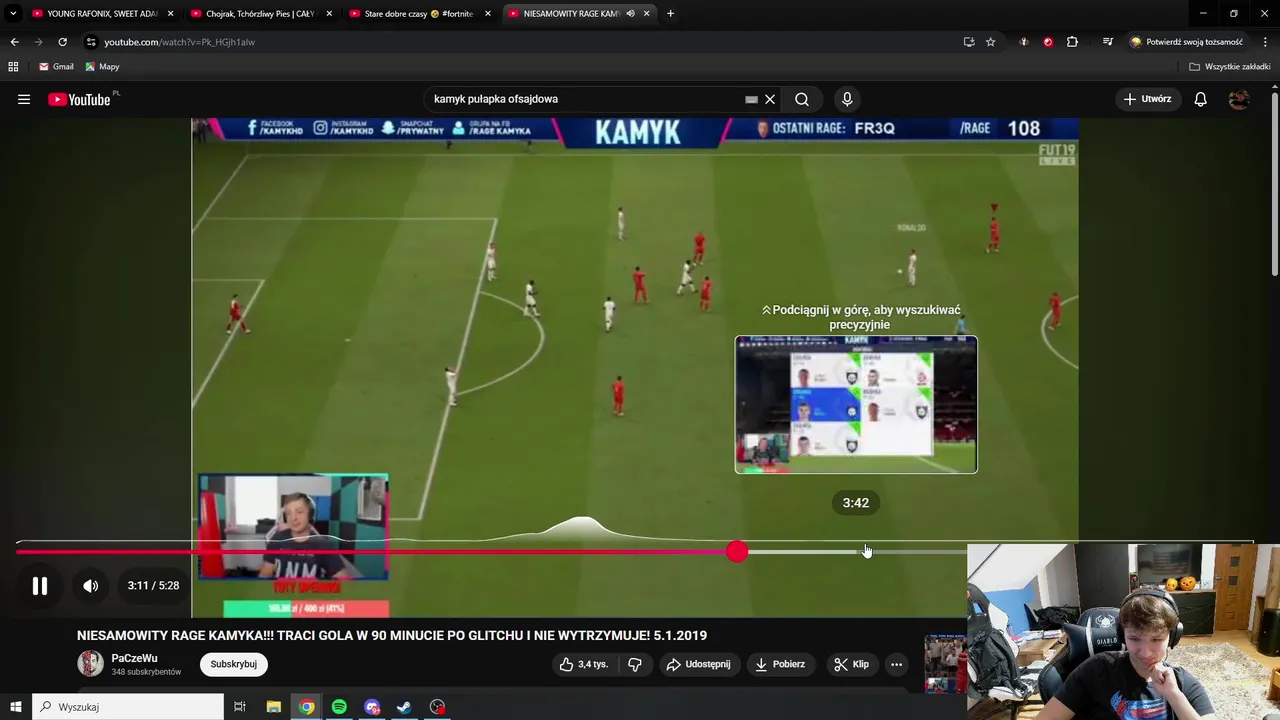Run search with the magnifier button
The image size is (1280, 720).
pyautogui.click(x=802, y=99)
